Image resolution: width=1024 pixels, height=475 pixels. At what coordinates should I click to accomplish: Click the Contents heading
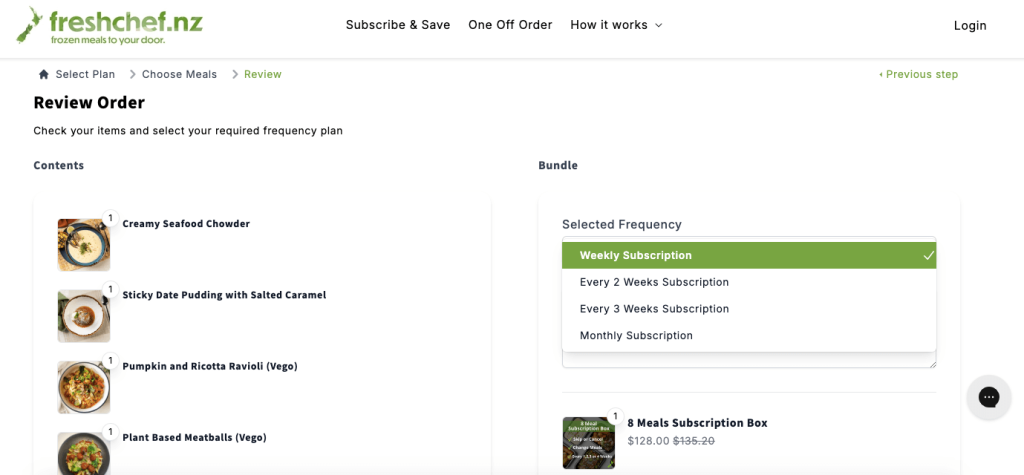[x=59, y=165]
